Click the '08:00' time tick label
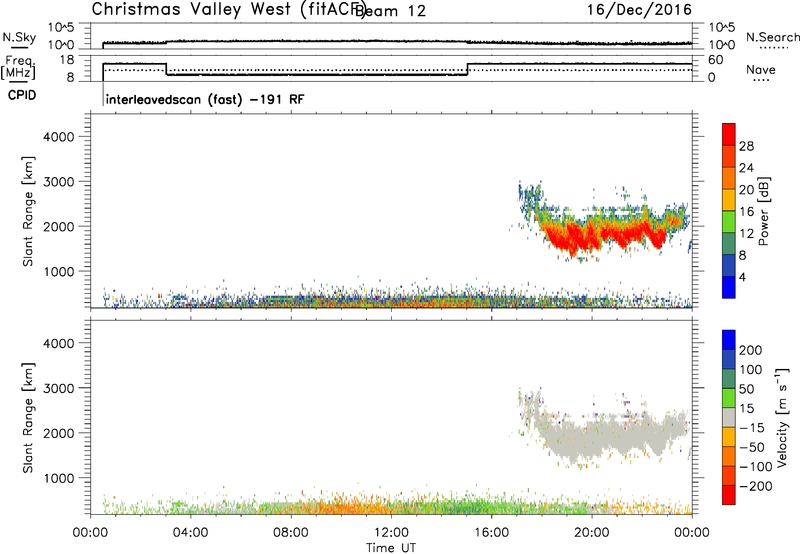The image size is (800, 554). point(291,533)
